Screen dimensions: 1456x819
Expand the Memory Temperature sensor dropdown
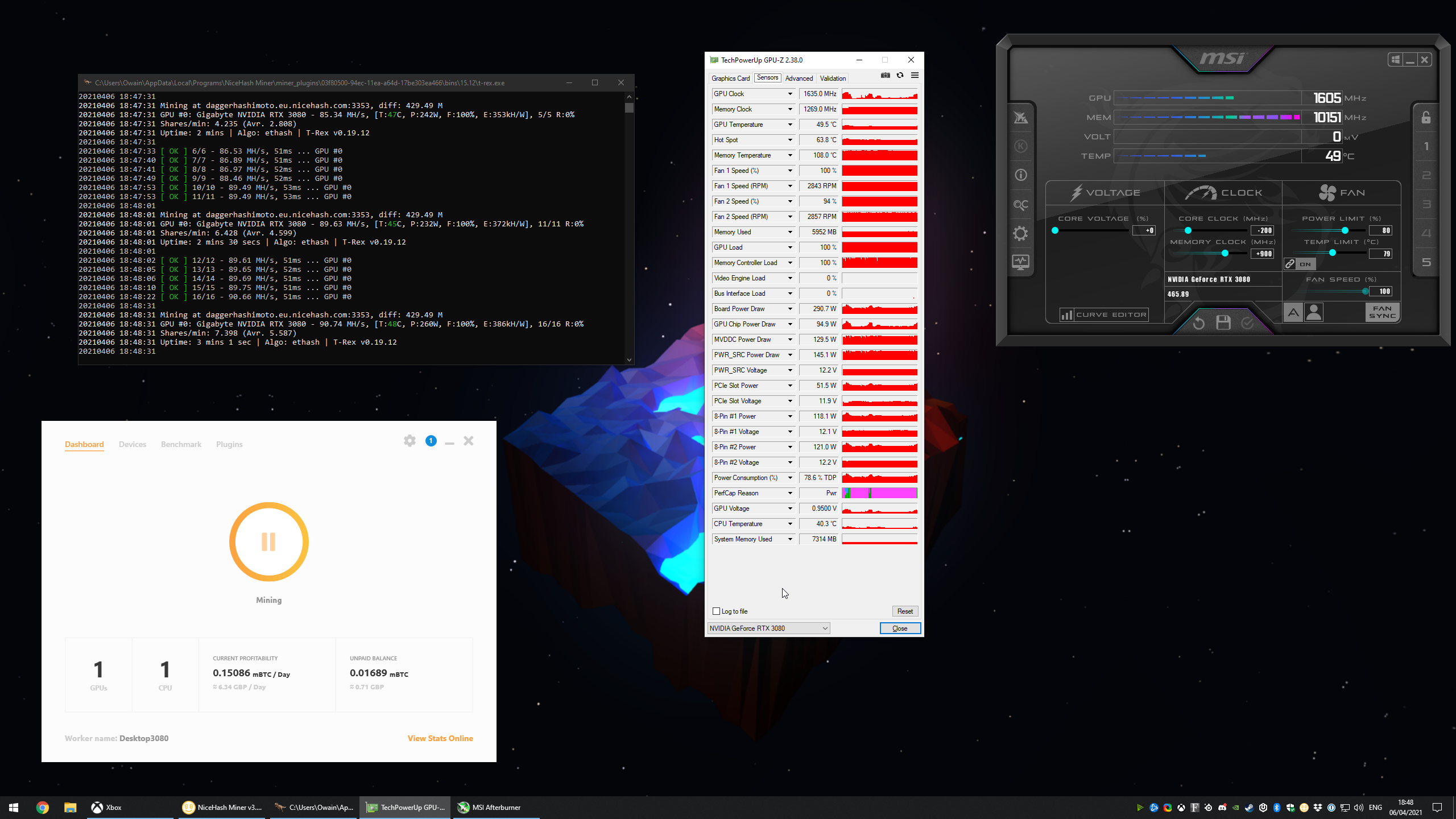pyautogui.click(x=790, y=155)
